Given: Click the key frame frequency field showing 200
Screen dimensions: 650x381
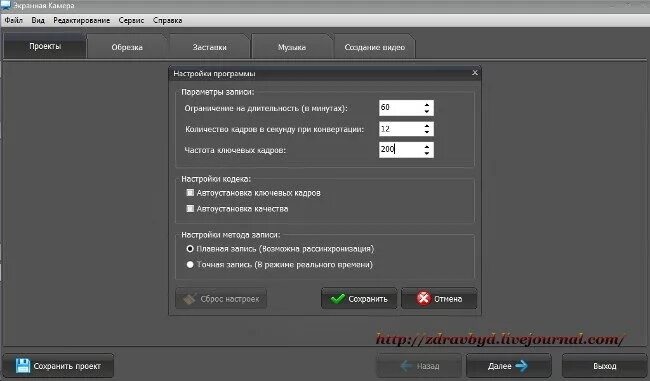Looking at the screenshot, I should coord(400,150).
